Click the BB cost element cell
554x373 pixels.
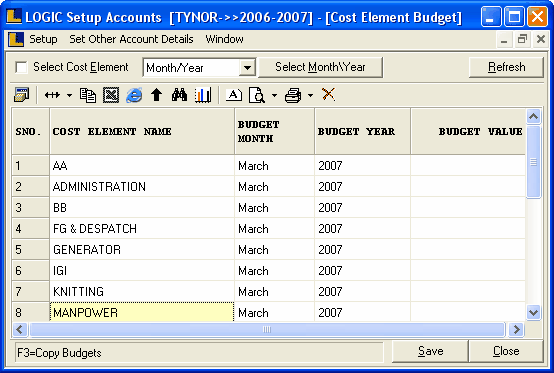coord(142,207)
